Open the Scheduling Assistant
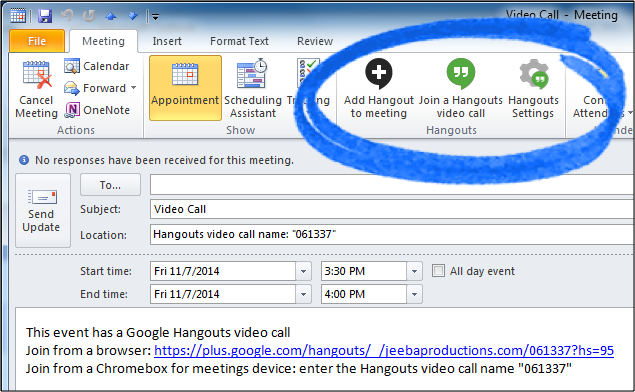Image resolution: width=635 pixels, height=392 pixels. [253, 88]
